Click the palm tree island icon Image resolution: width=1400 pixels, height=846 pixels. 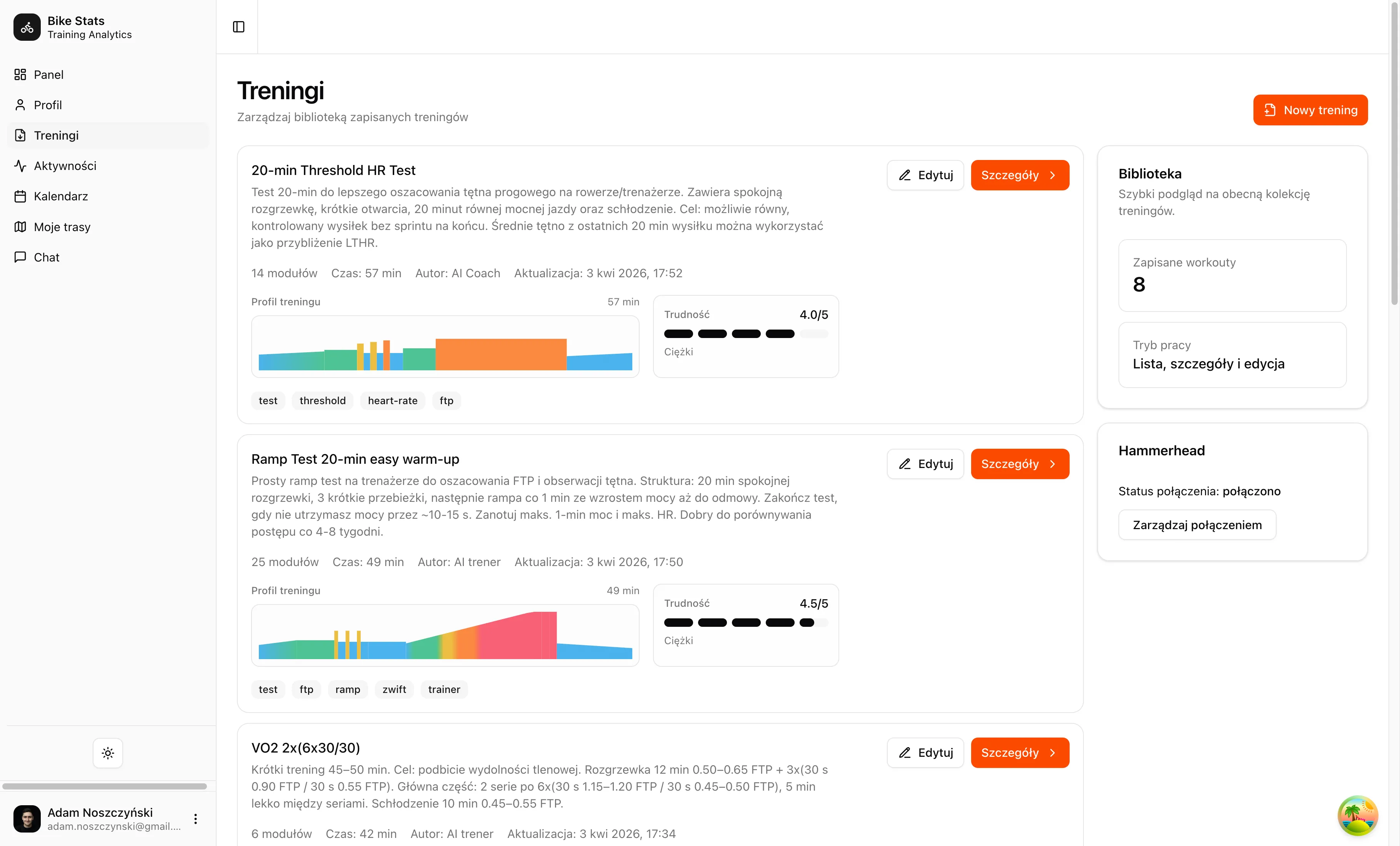click(x=1357, y=815)
